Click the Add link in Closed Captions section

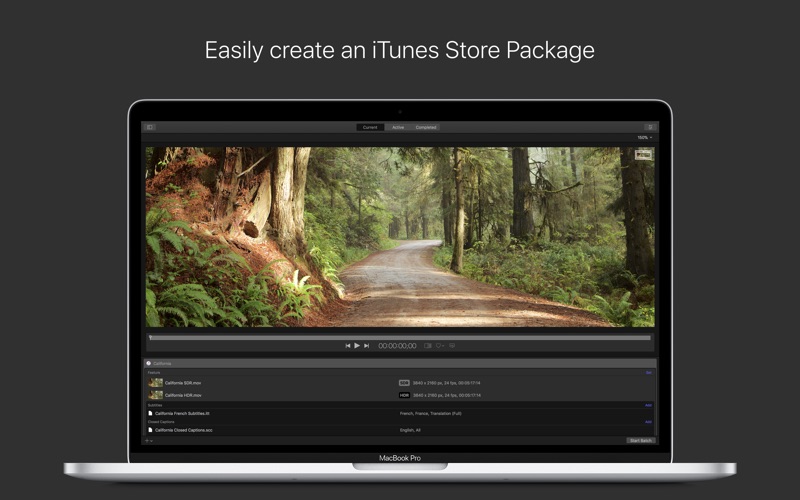(x=648, y=422)
